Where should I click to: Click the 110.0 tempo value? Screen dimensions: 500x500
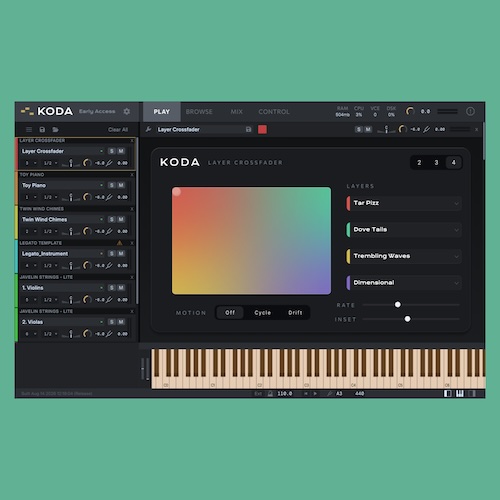coord(285,394)
